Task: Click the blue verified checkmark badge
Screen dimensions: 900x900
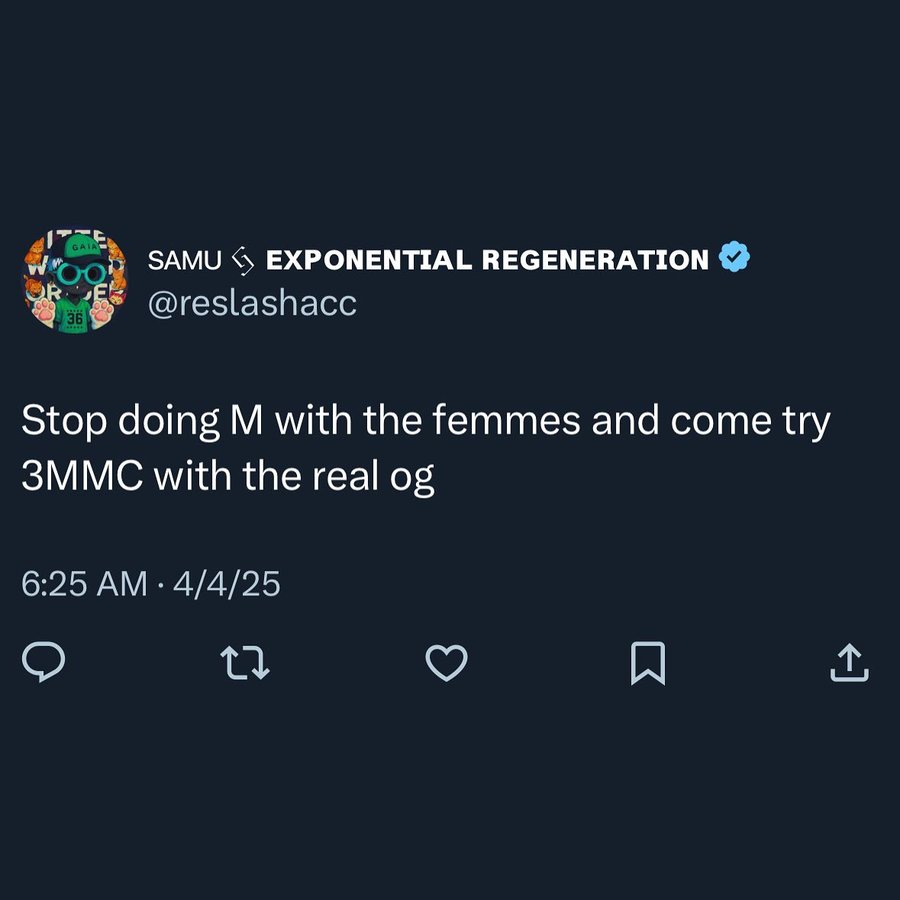Action: click(735, 260)
